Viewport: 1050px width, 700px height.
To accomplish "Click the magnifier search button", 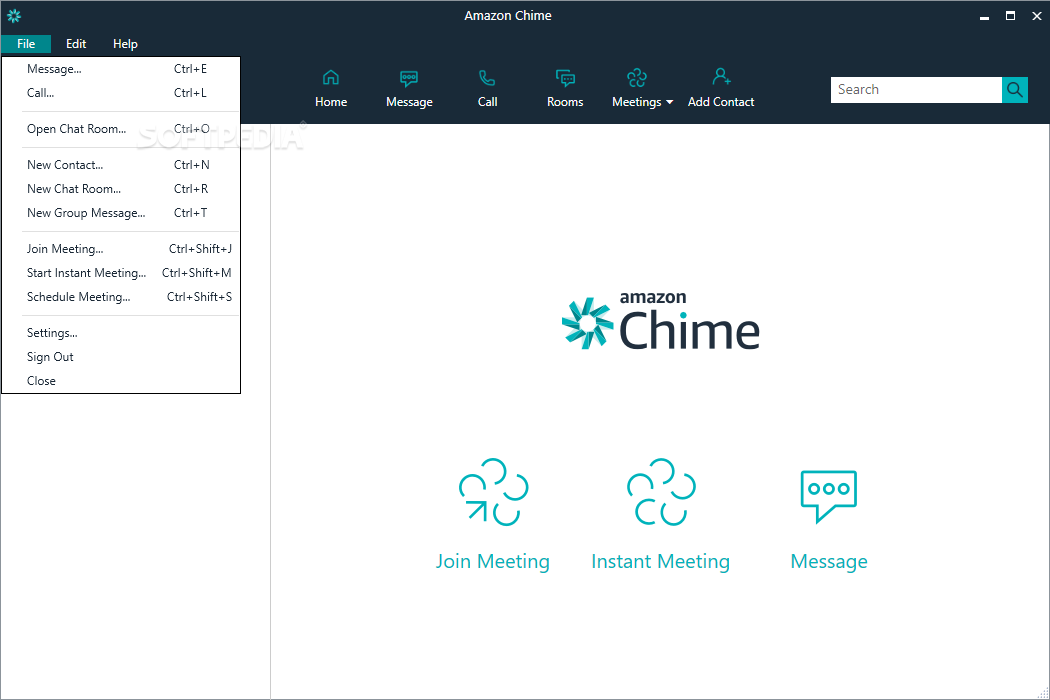I will [x=1015, y=90].
